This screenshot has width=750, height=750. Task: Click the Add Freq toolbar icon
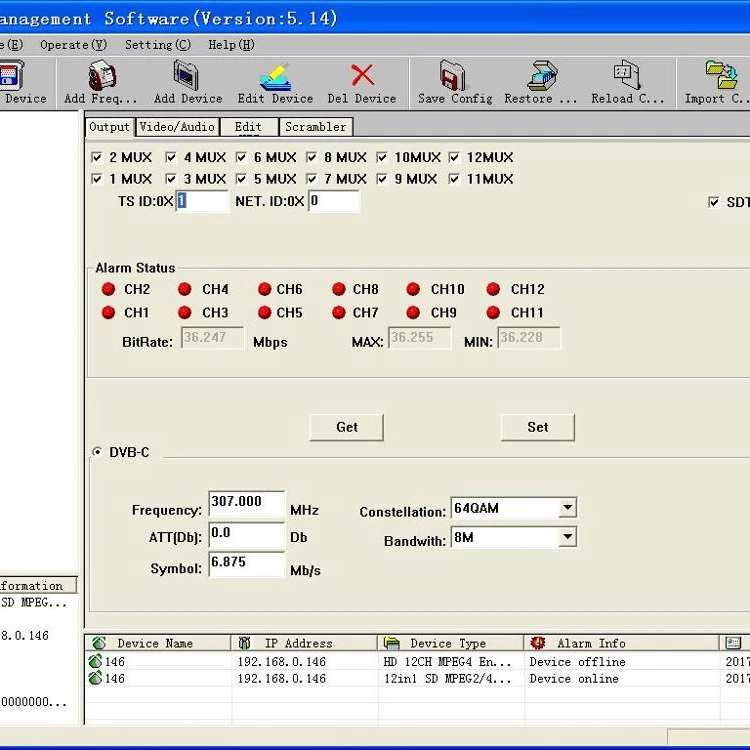point(101,77)
